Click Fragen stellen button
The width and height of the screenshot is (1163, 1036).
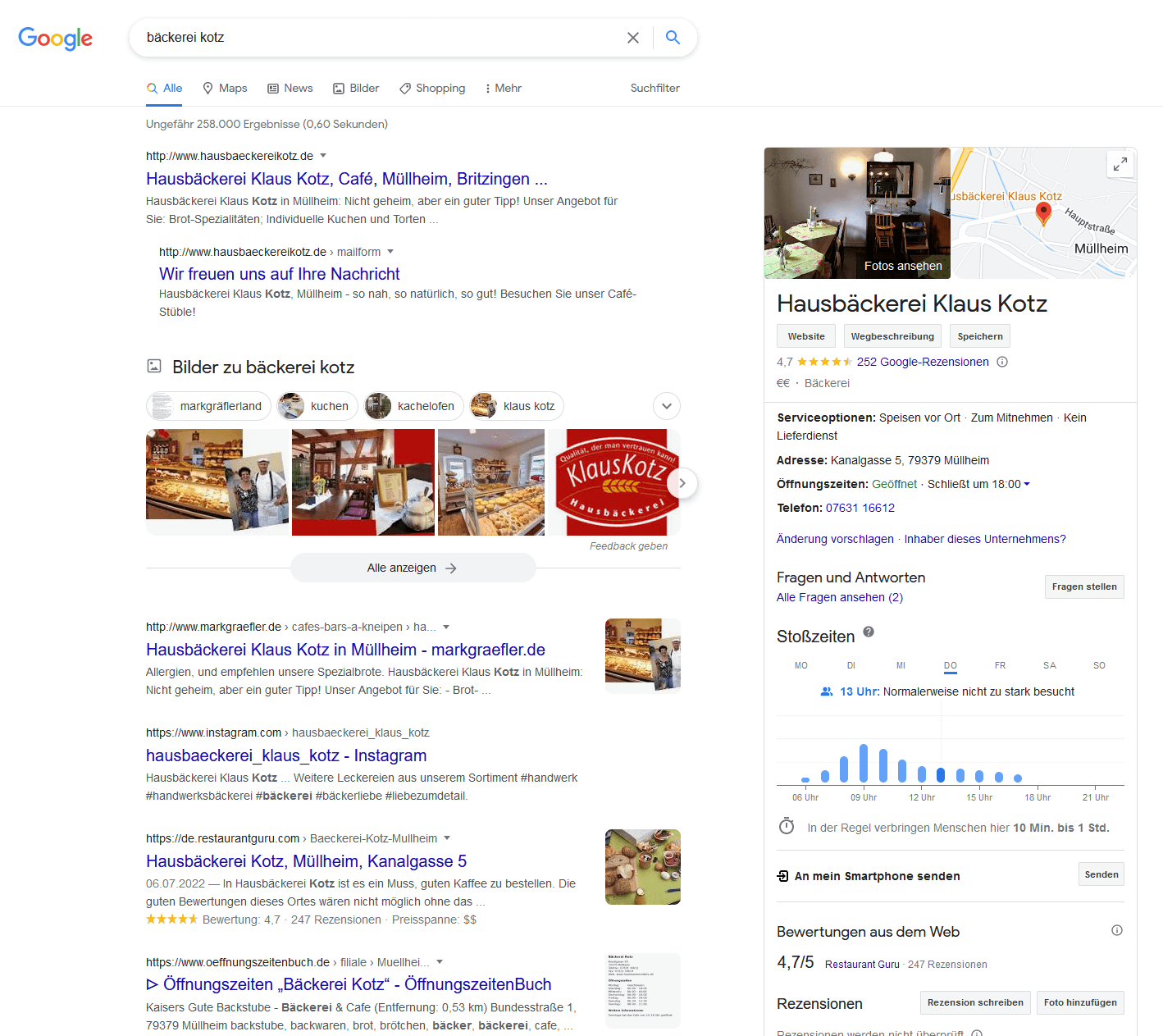pyautogui.click(x=1084, y=586)
